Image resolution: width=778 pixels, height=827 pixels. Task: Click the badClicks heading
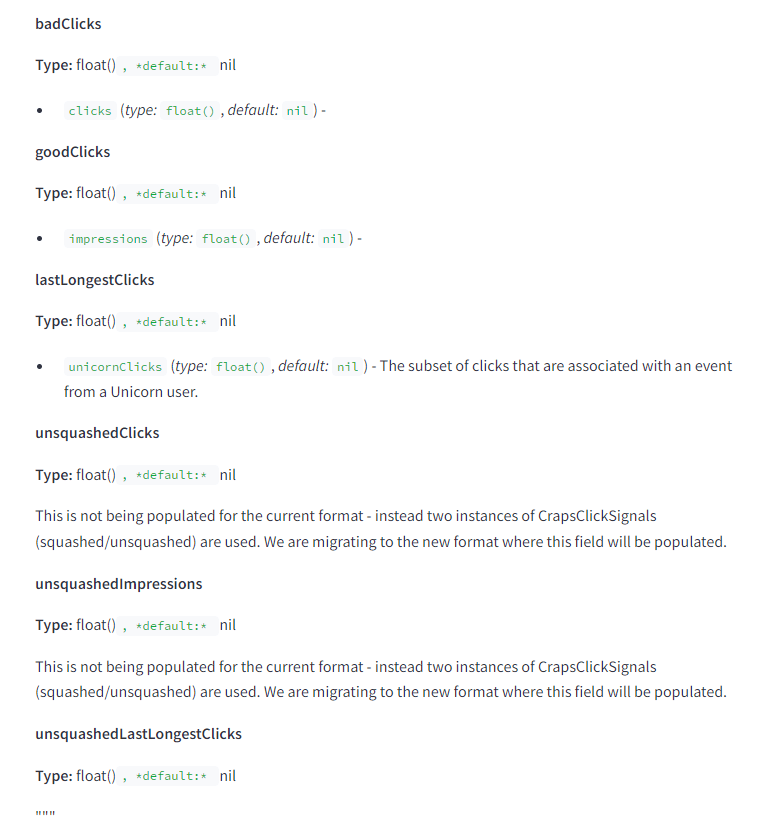(68, 24)
